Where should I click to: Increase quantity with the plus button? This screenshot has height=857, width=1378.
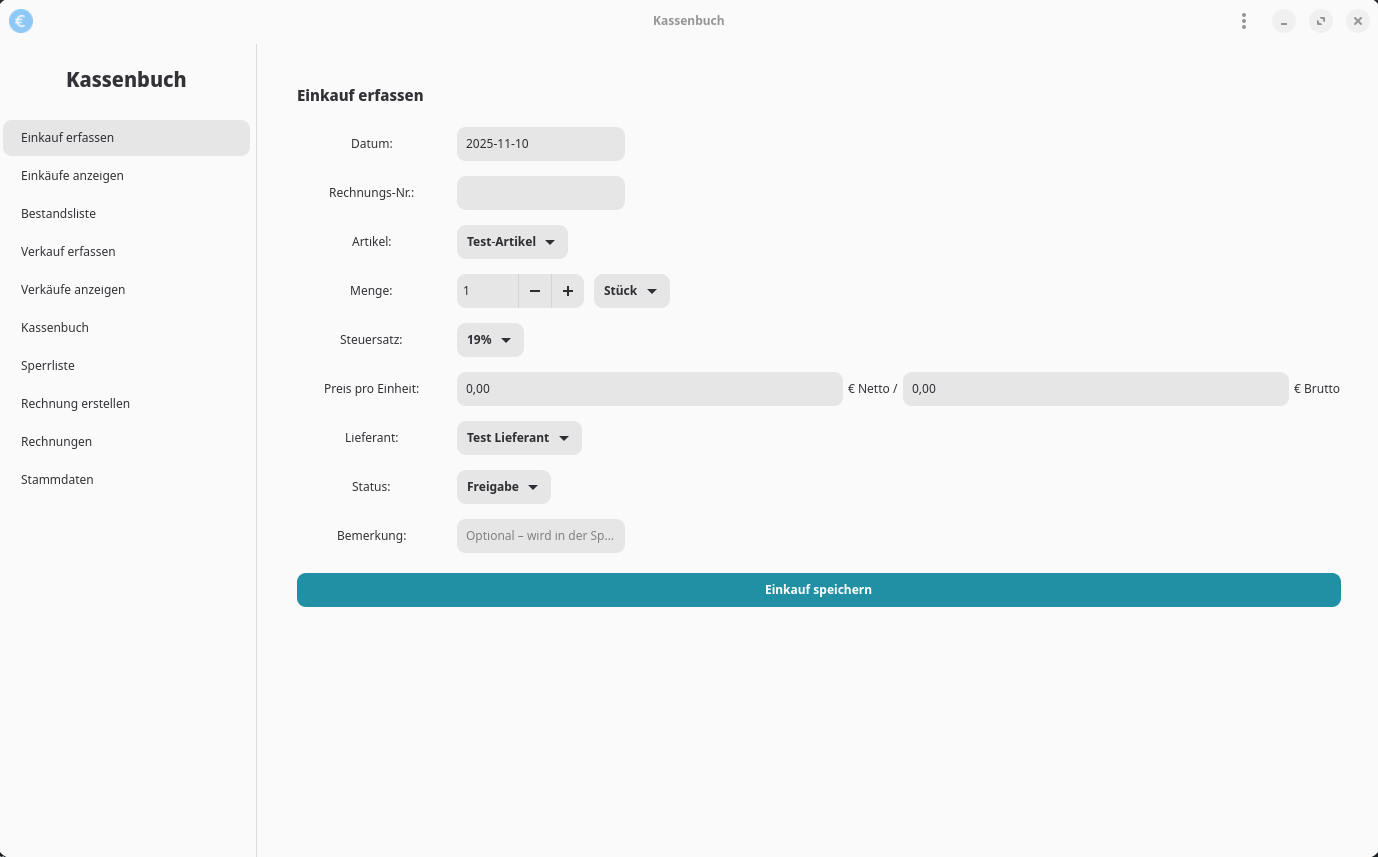coord(567,291)
